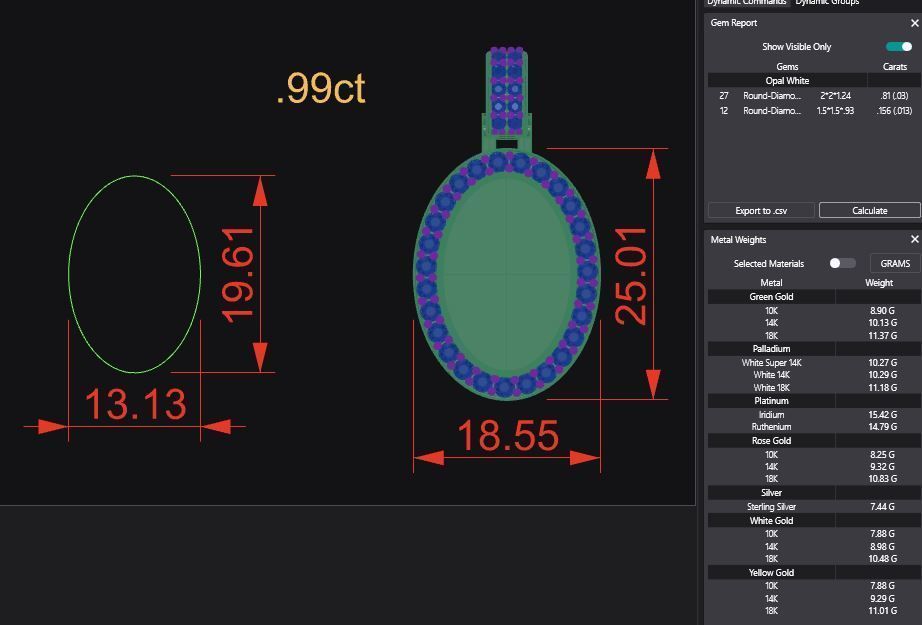Screen dimensions: 922x625
Task: Select the Palladium White 18K row
Action: (814, 387)
